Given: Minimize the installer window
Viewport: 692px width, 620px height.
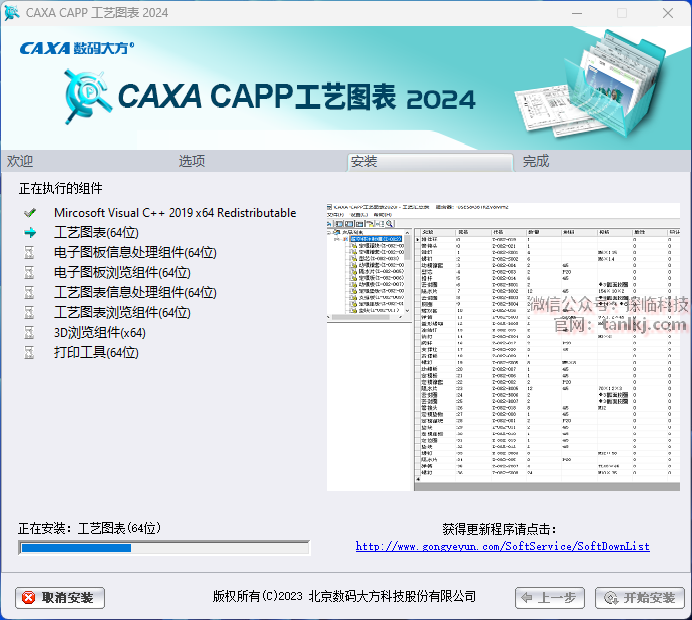Looking at the screenshot, I should [577, 13].
